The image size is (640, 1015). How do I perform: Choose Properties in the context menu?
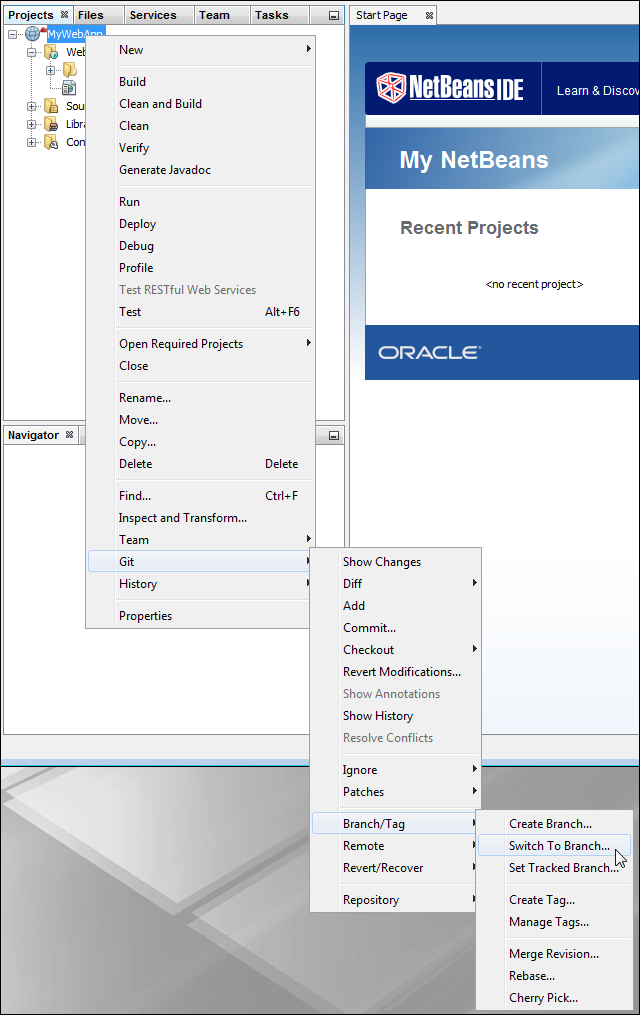pos(201,616)
